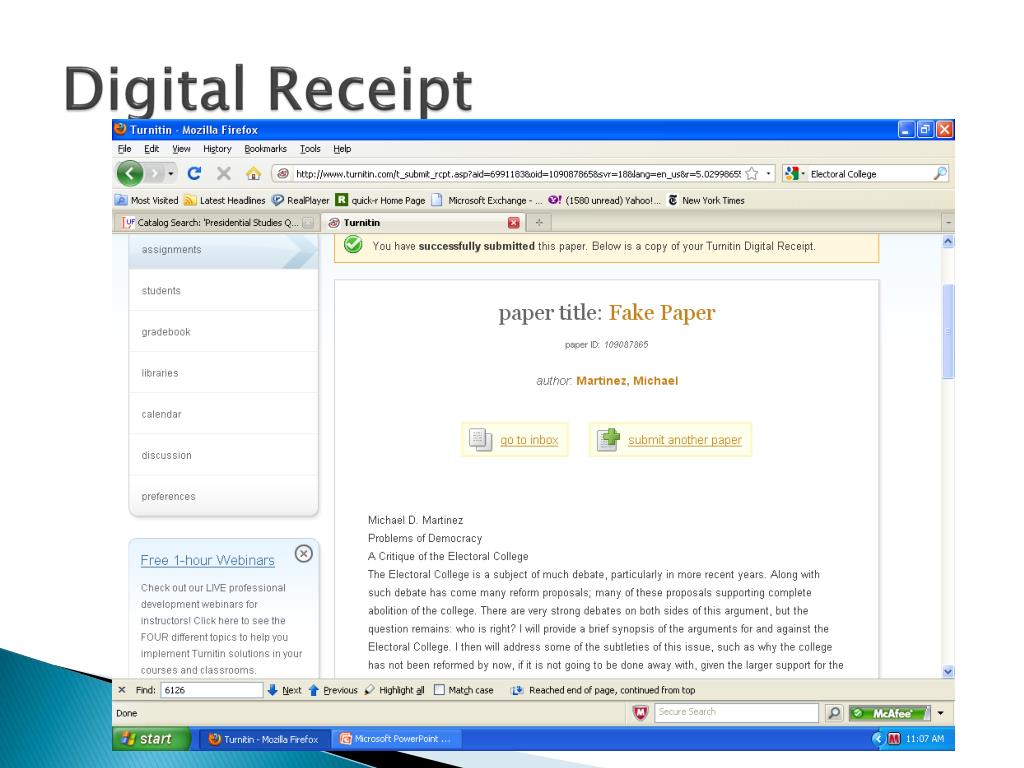Click the Secure Search magnifier button
The width and height of the screenshot is (1024, 768).
pos(834,712)
